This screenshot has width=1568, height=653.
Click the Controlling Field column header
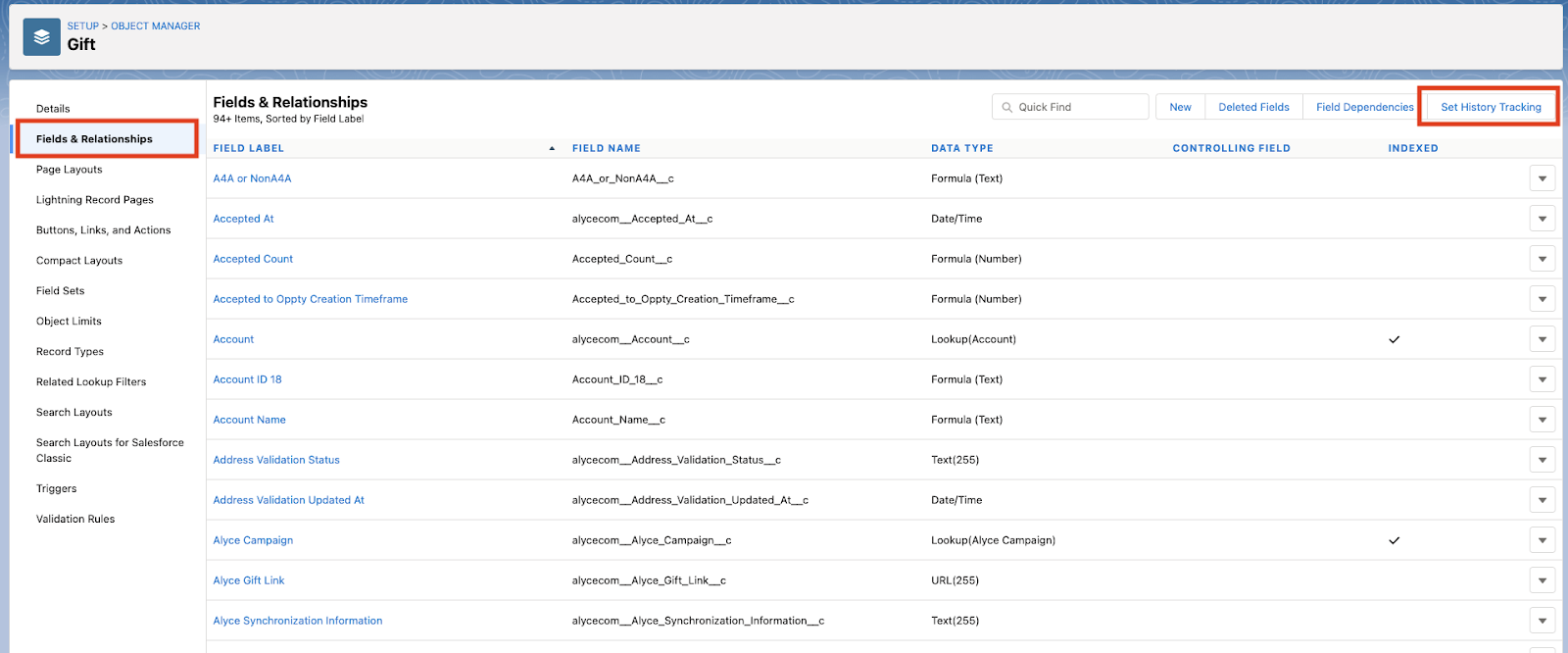(x=1231, y=148)
